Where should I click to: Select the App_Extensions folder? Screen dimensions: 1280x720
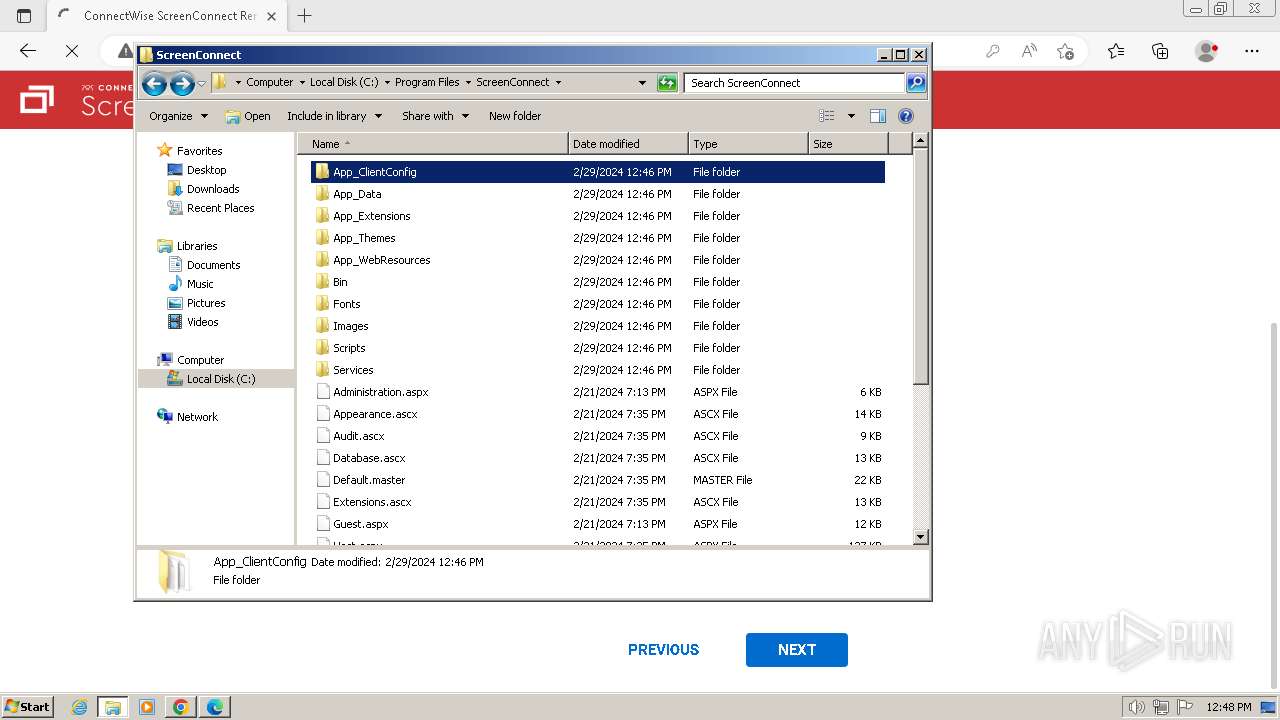tap(598, 216)
